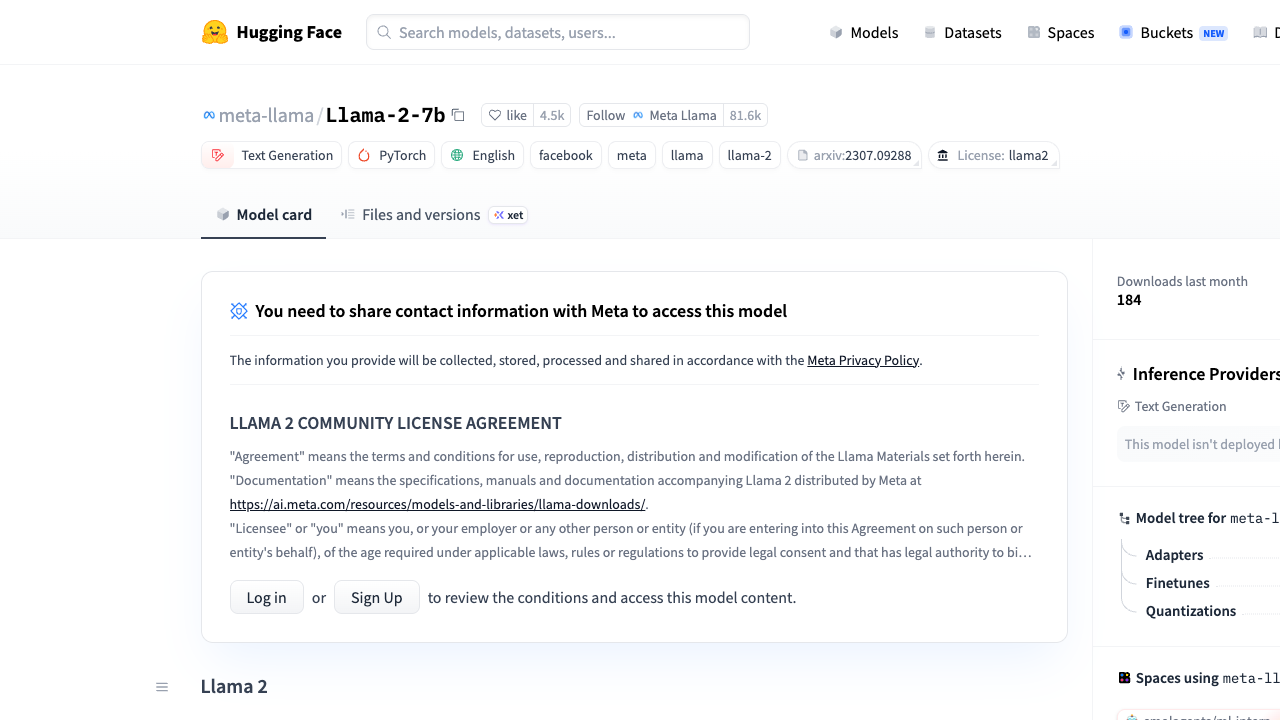Click the Inference Providers lightning icon
1280x720 pixels.
tap(1121, 374)
